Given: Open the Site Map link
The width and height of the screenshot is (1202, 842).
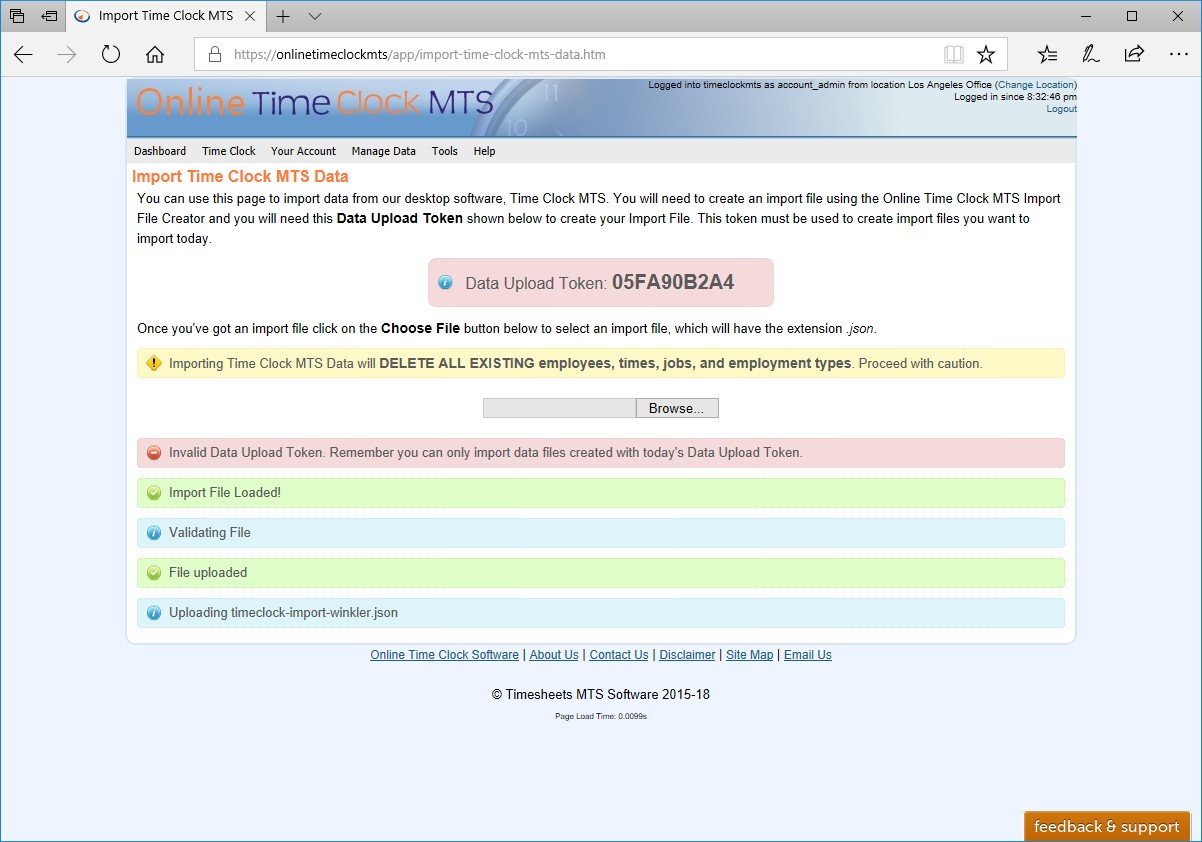Looking at the screenshot, I should click(x=750, y=655).
